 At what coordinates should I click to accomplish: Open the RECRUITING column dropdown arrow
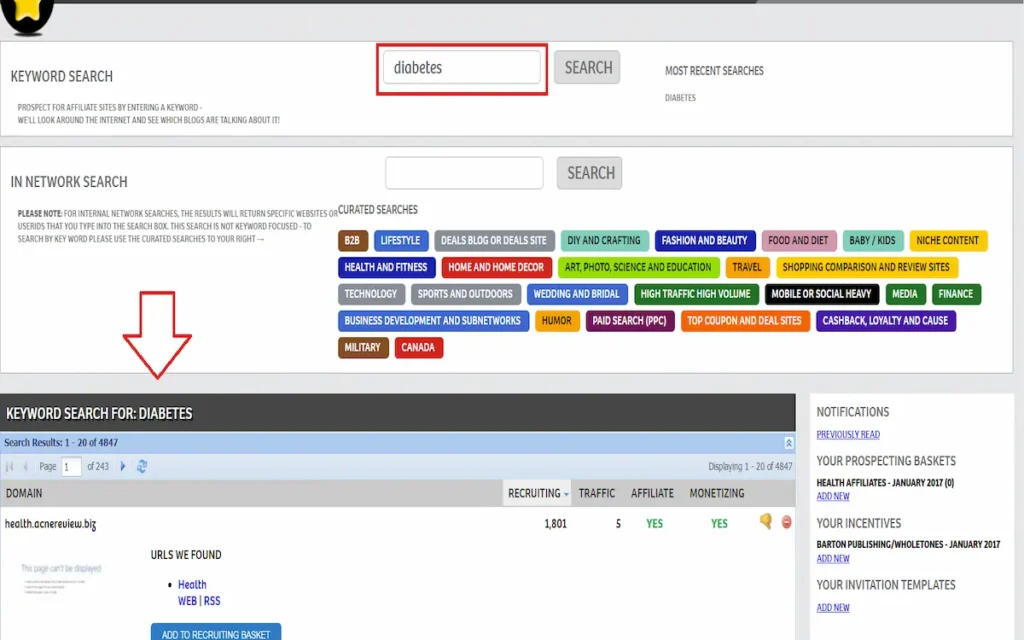coord(566,494)
